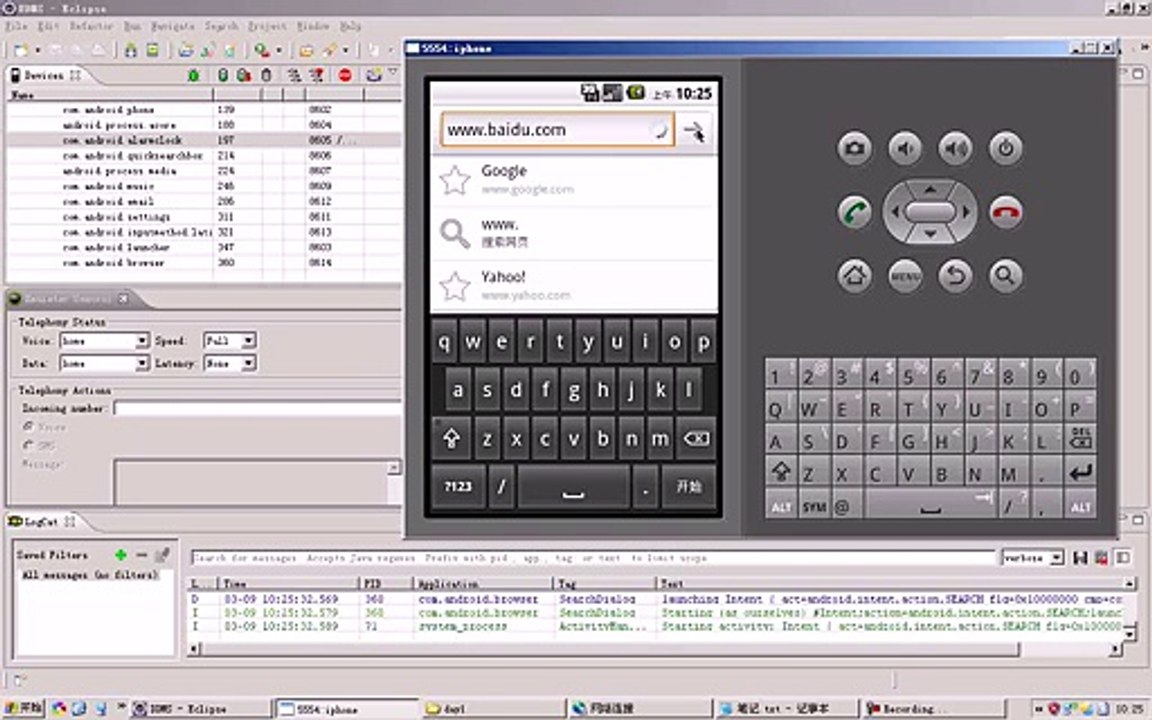Open the File menu in Eclipse
This screenshot has width=1152, height=720.
[x=16, y=26]
